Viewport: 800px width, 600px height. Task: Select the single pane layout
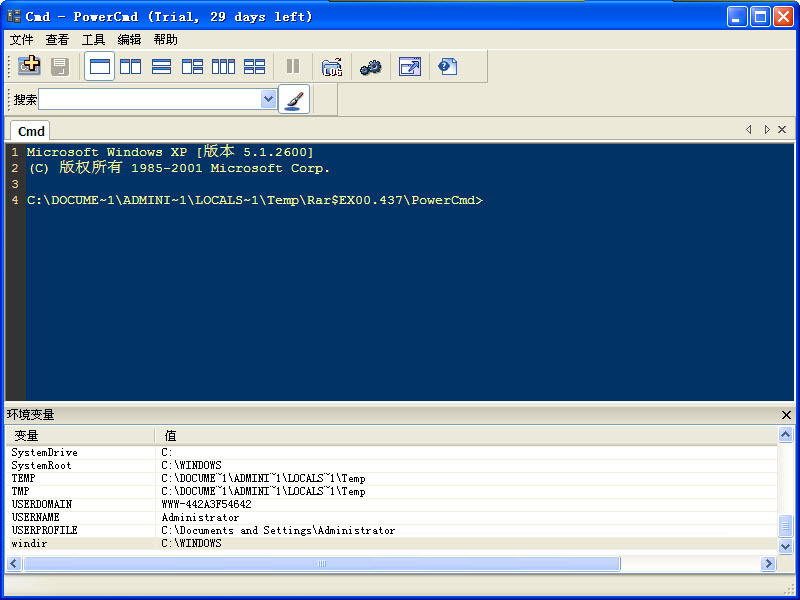point(99,67)
